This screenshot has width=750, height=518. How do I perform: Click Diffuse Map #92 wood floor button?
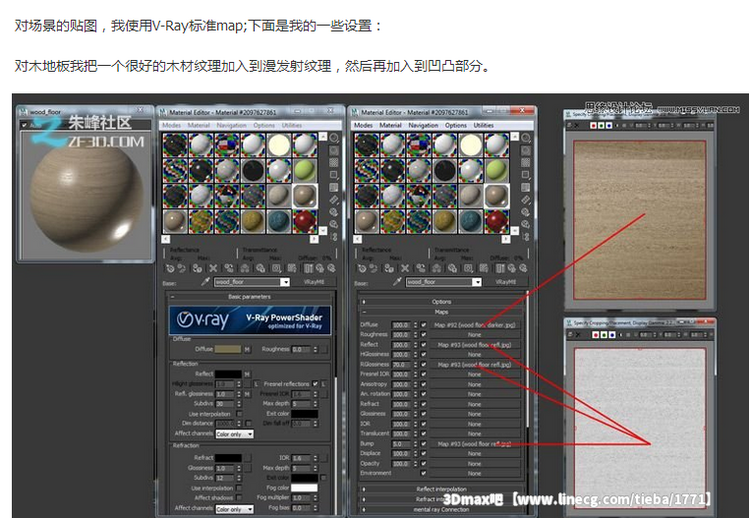pos(474,325)
